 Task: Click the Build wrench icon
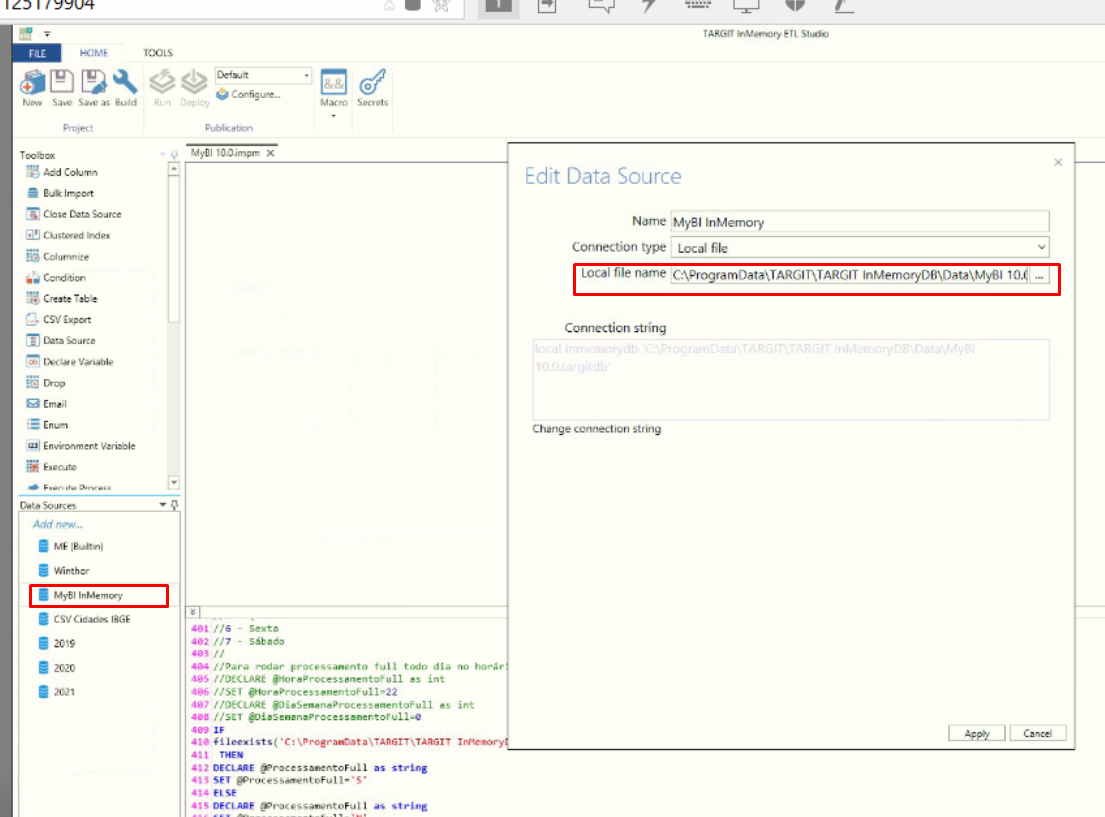(x=125, y=82)
